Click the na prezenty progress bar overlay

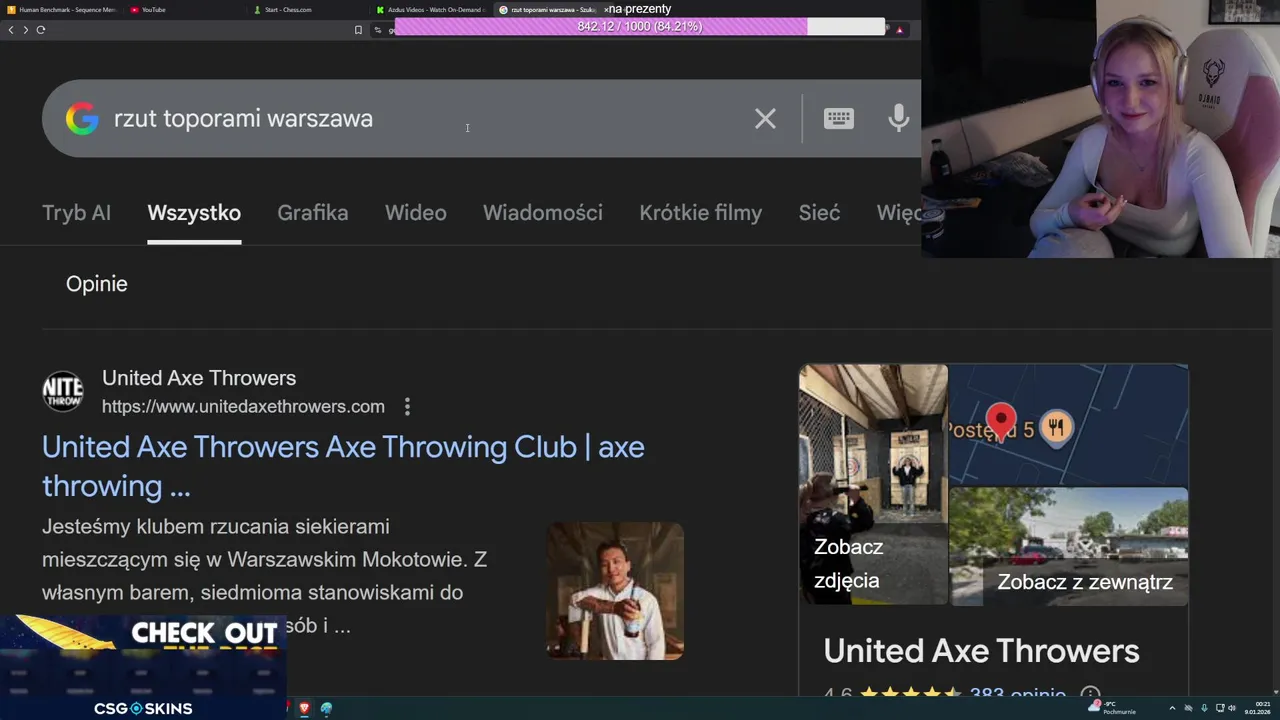[x=640, y=27]
